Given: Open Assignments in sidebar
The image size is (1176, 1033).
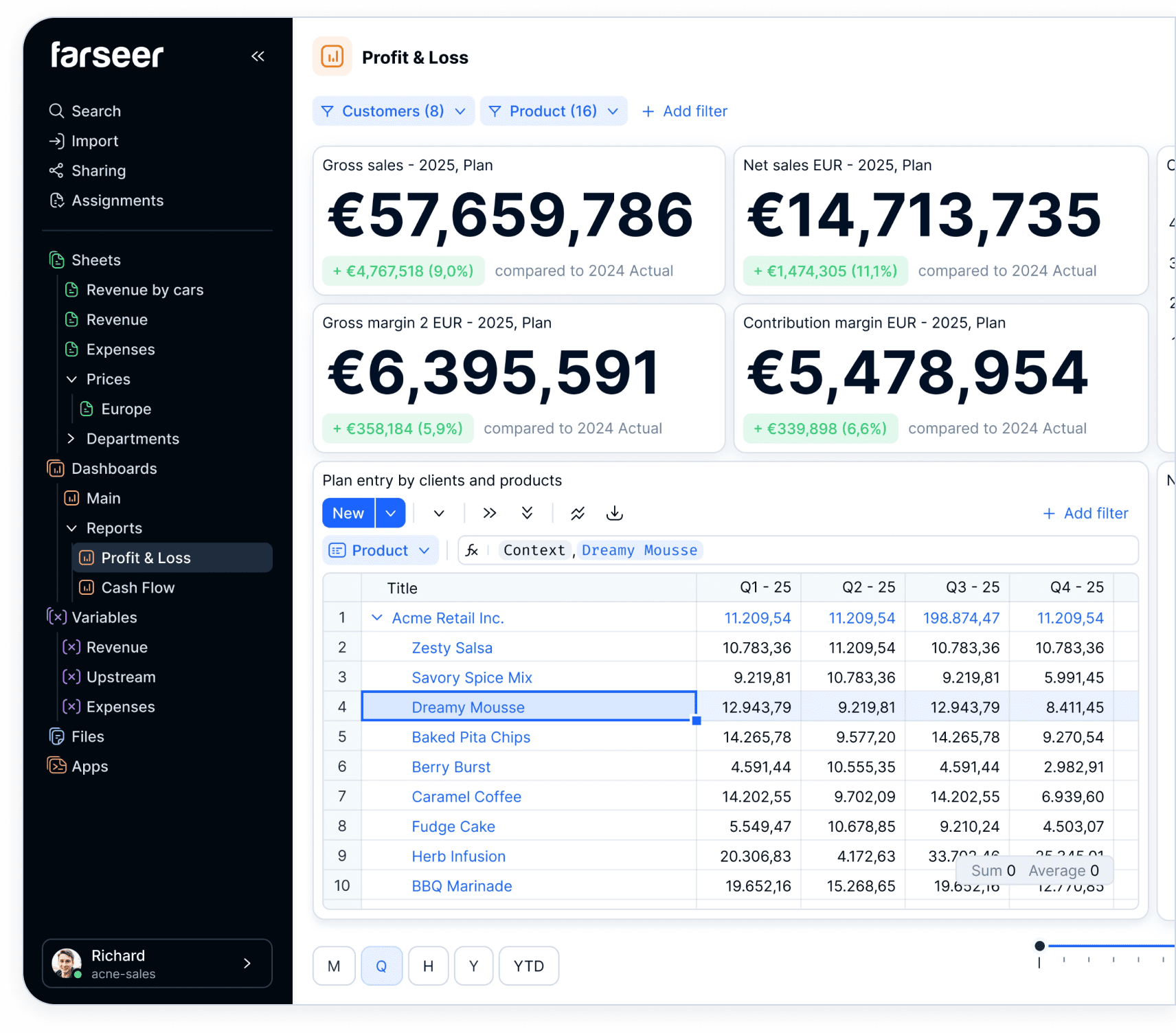Looking at the screenshot, I should coord(106,201).
